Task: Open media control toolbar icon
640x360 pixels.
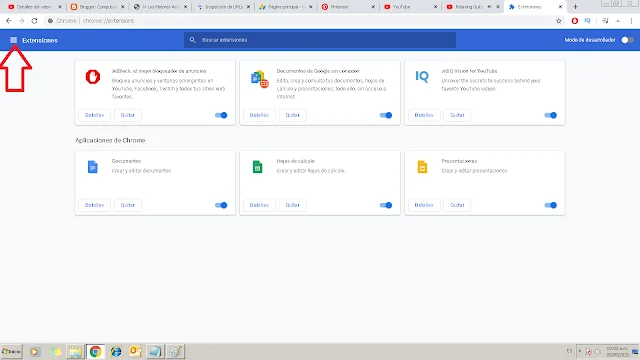Action: pyautogui.click(x=605, y=21)
